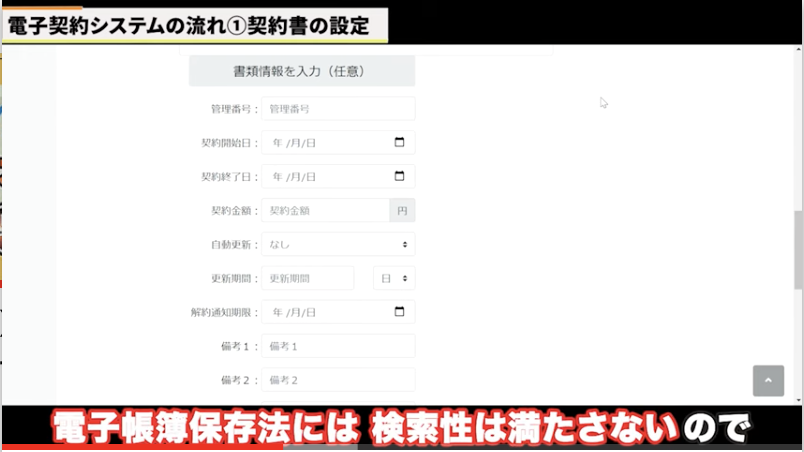Click the 備考2 text field
This screenshot has height=452, width=804.
tap(338, 380)
